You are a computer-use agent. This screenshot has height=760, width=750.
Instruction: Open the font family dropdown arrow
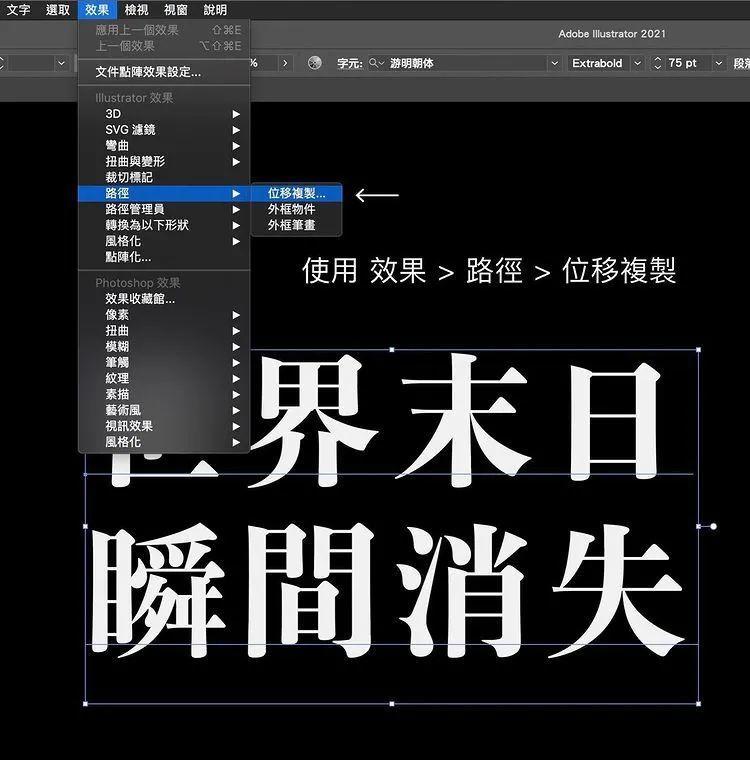(x=554, y=63)
